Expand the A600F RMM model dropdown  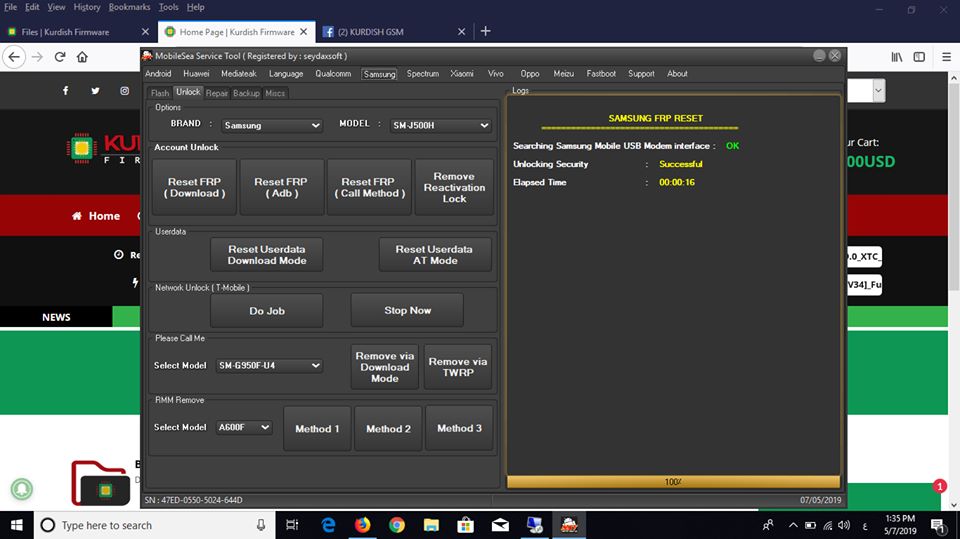pyautogui.click(x=244, y=427)
